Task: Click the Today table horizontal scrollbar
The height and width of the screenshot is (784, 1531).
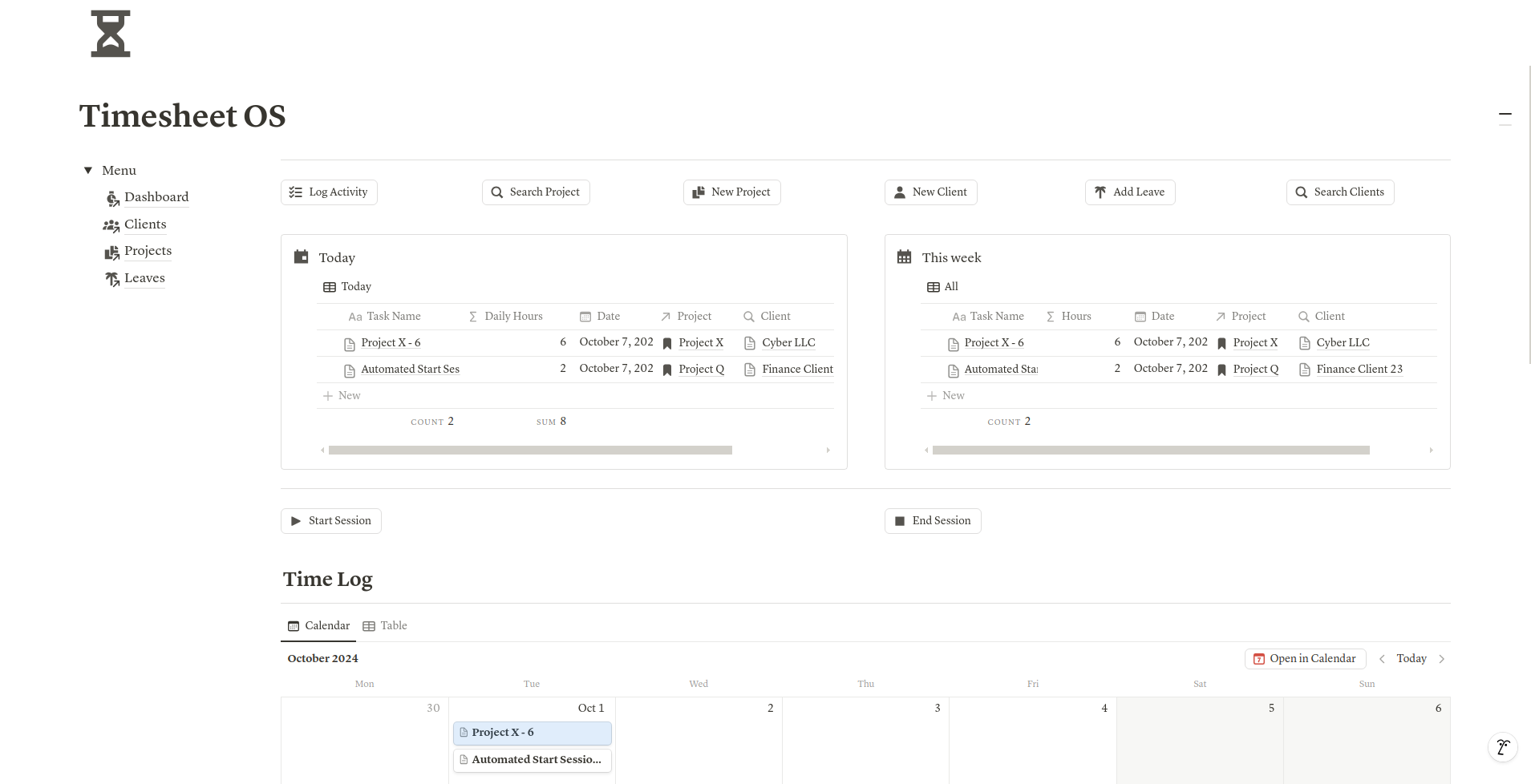Action: coord(530,451)
